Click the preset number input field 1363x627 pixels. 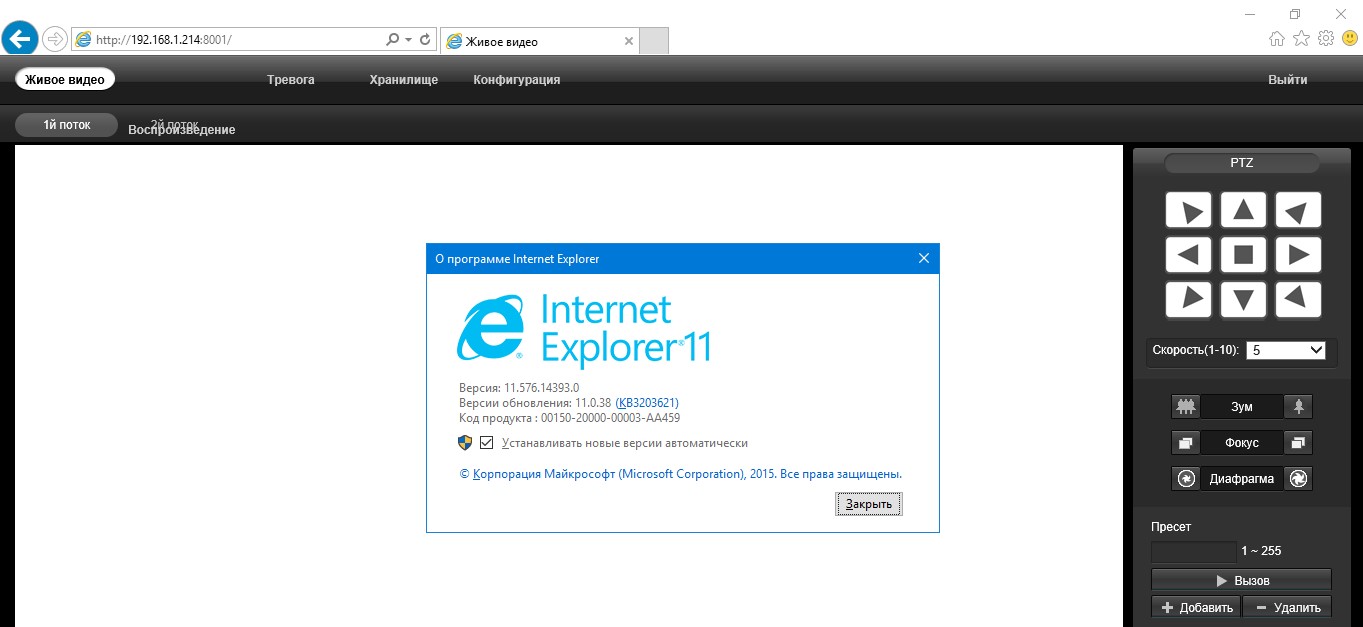pos(1193,551)
